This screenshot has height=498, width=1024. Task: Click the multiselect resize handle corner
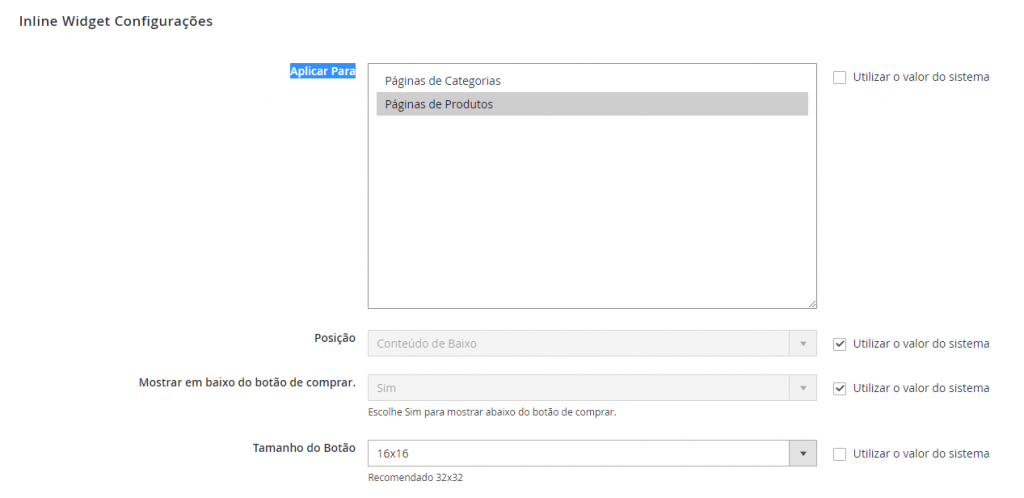coord(812,303)
